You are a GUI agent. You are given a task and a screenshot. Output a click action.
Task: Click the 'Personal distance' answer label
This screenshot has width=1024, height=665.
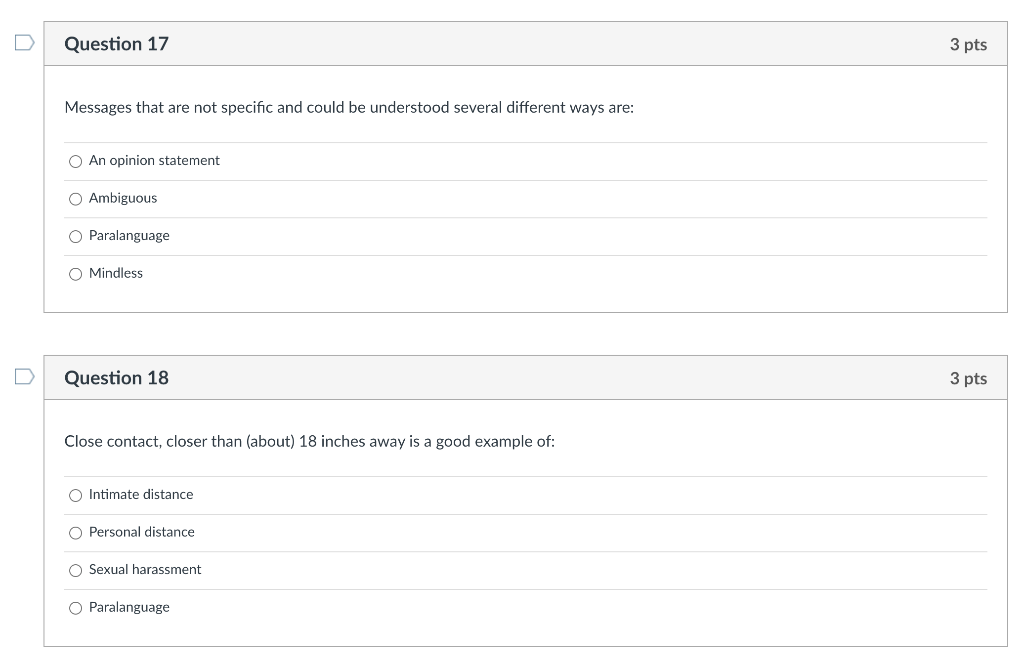(x=142, y=532)
